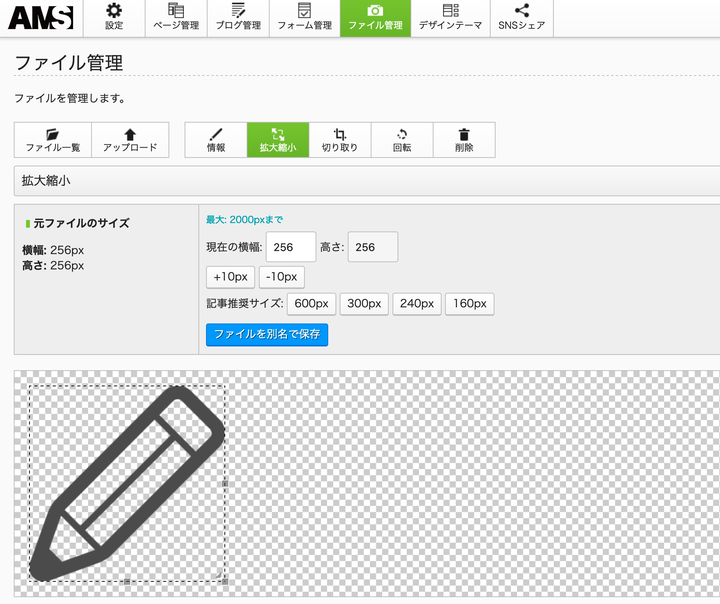
Task: Open ファイル一覧 file list
Action: point(53,140)
